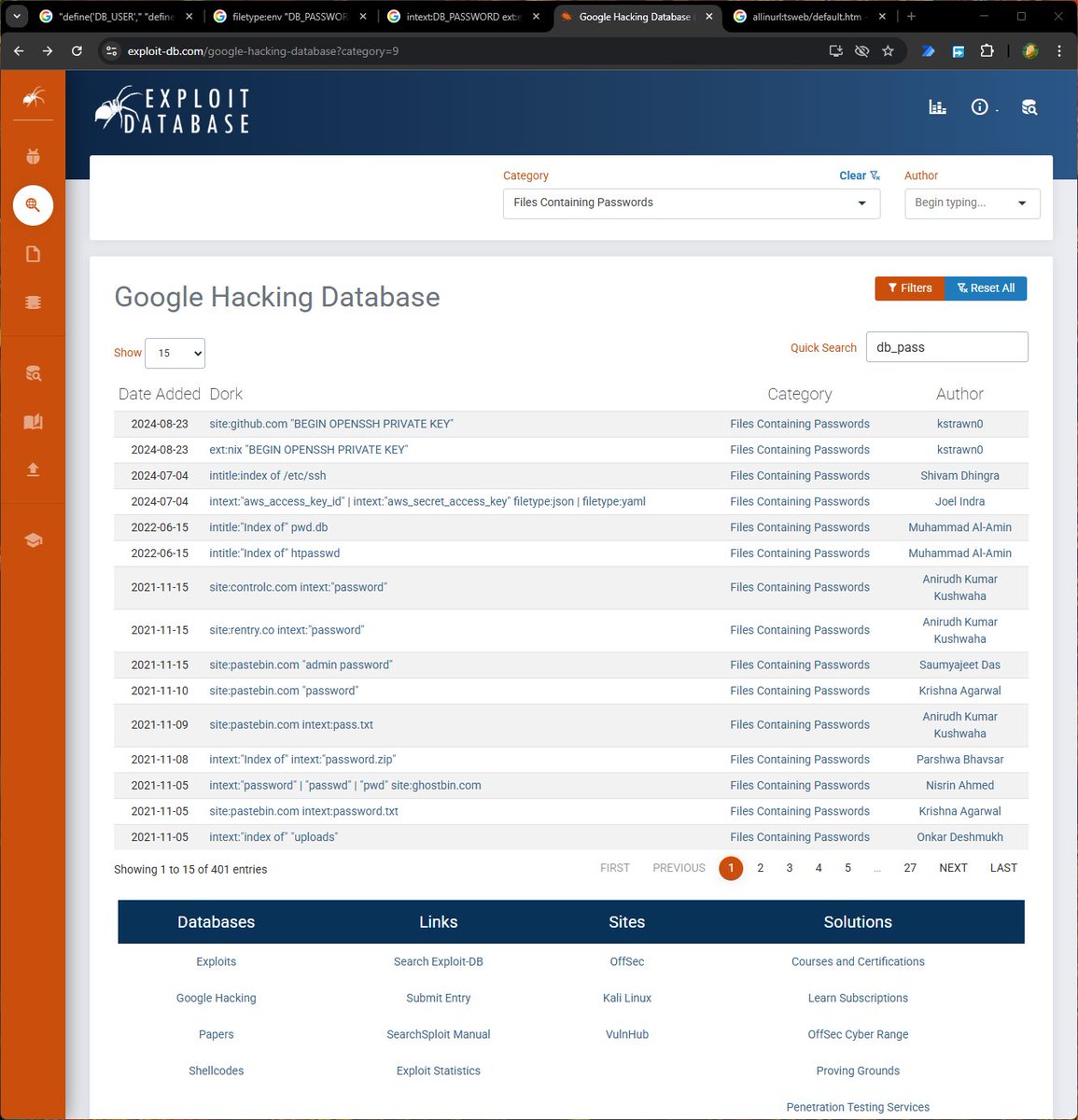Click header Search database icon
Image resolution: width=1078 pixels, height=1120 pixels.
pos(1029,107)
